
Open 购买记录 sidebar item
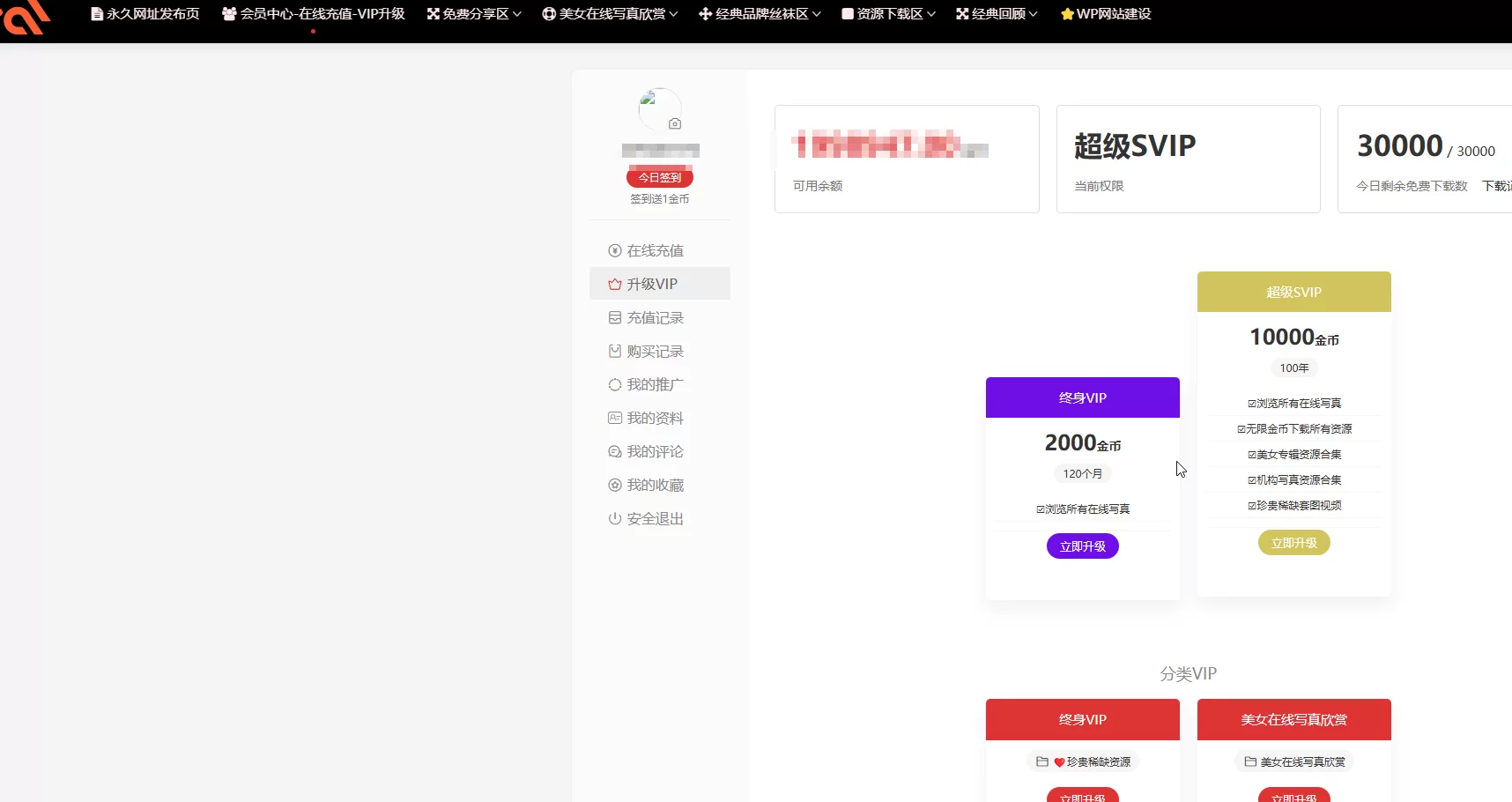pos(660,352)
